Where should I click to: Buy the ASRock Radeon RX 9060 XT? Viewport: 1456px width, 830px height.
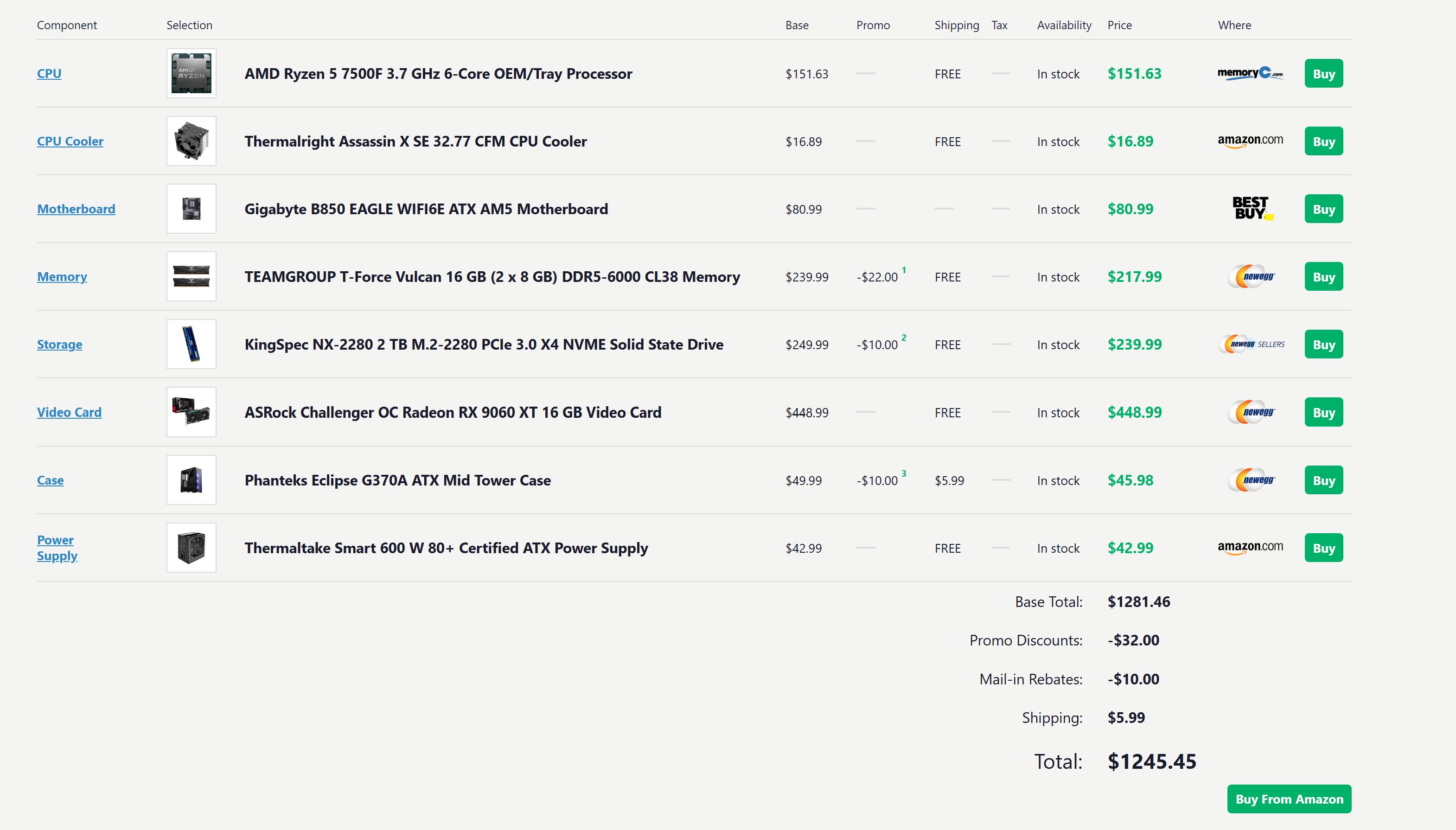[1324, 413]
